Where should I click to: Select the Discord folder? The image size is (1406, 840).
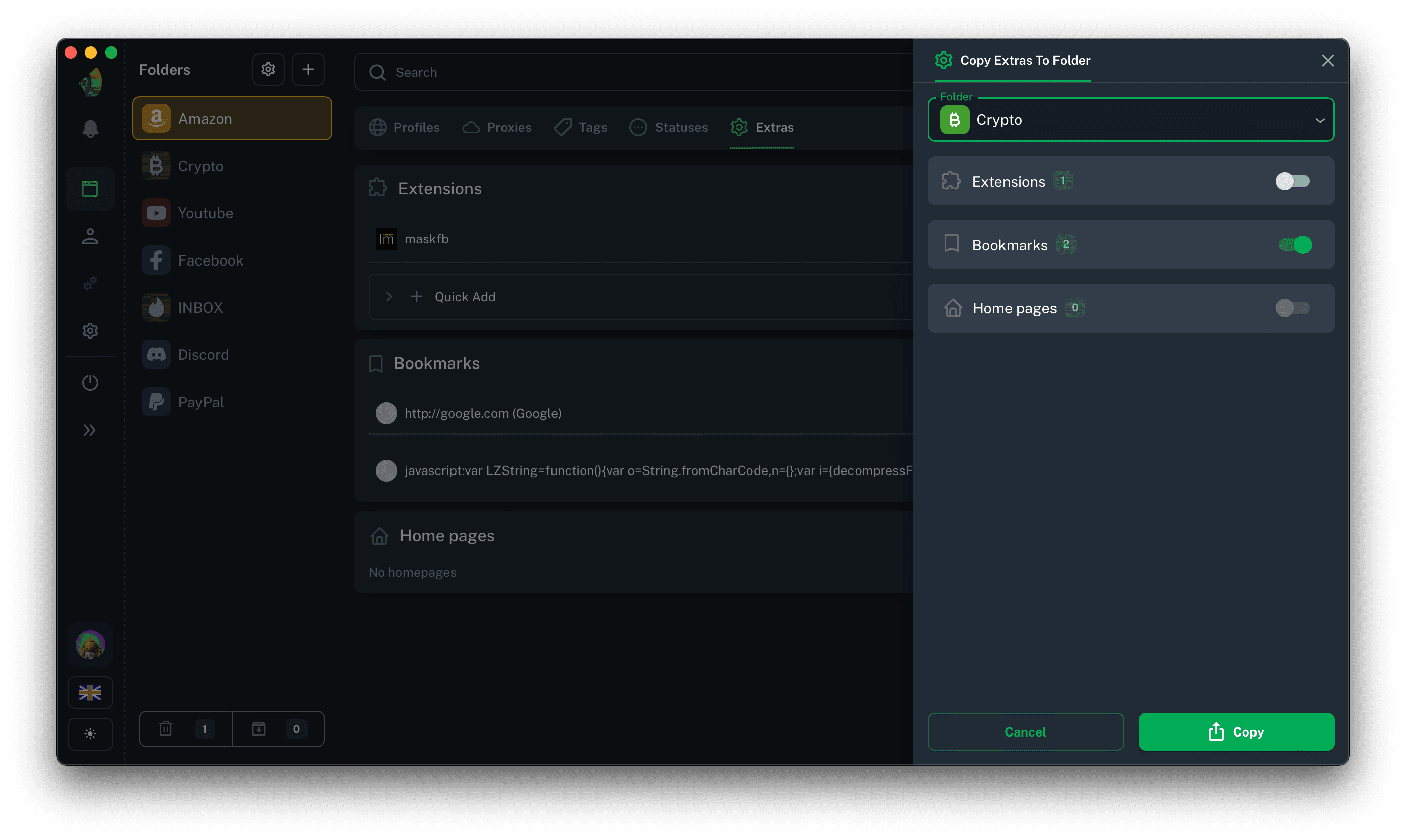coord(204,355)
